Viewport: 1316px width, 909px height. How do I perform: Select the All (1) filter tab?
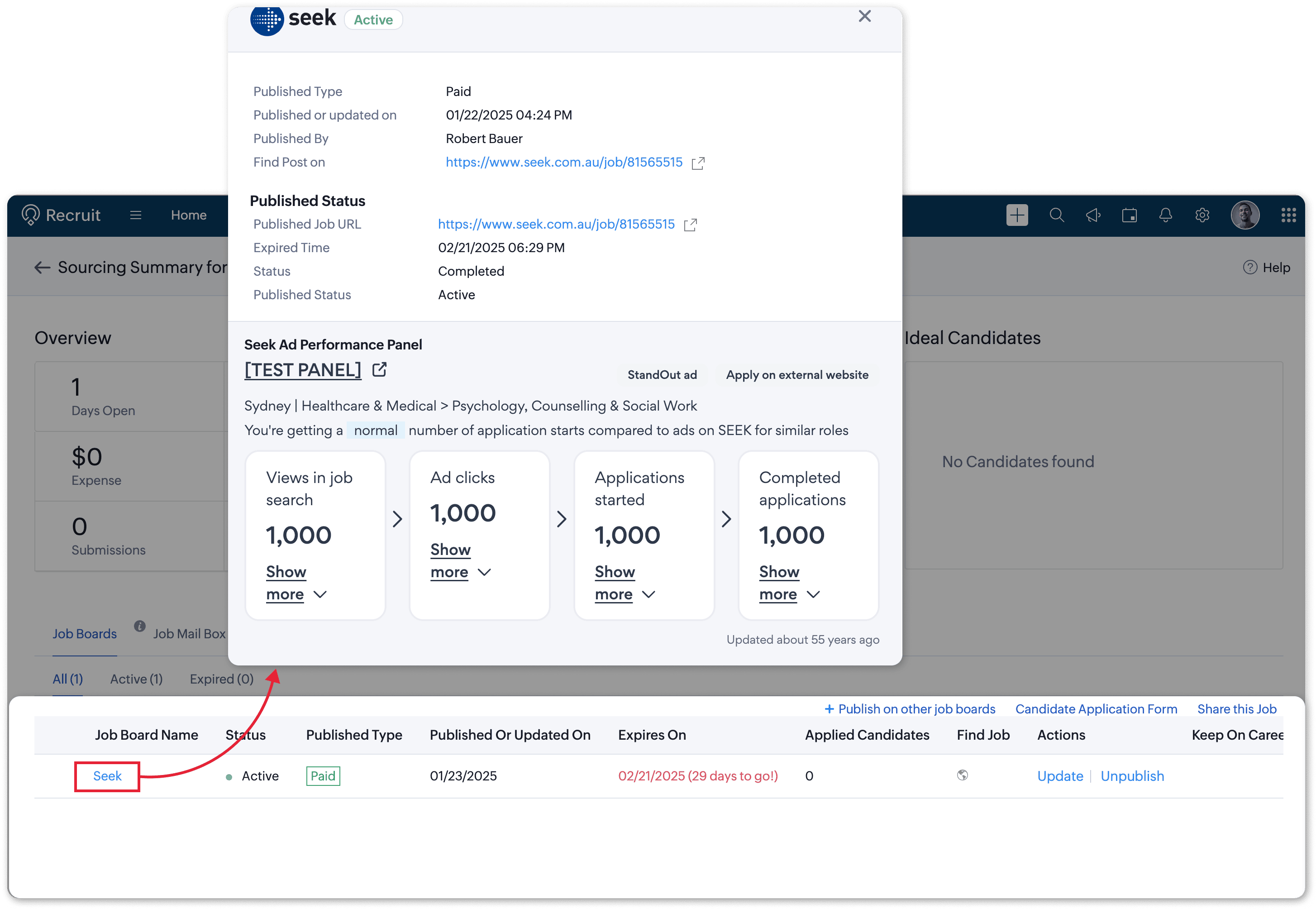pos(68,679)
